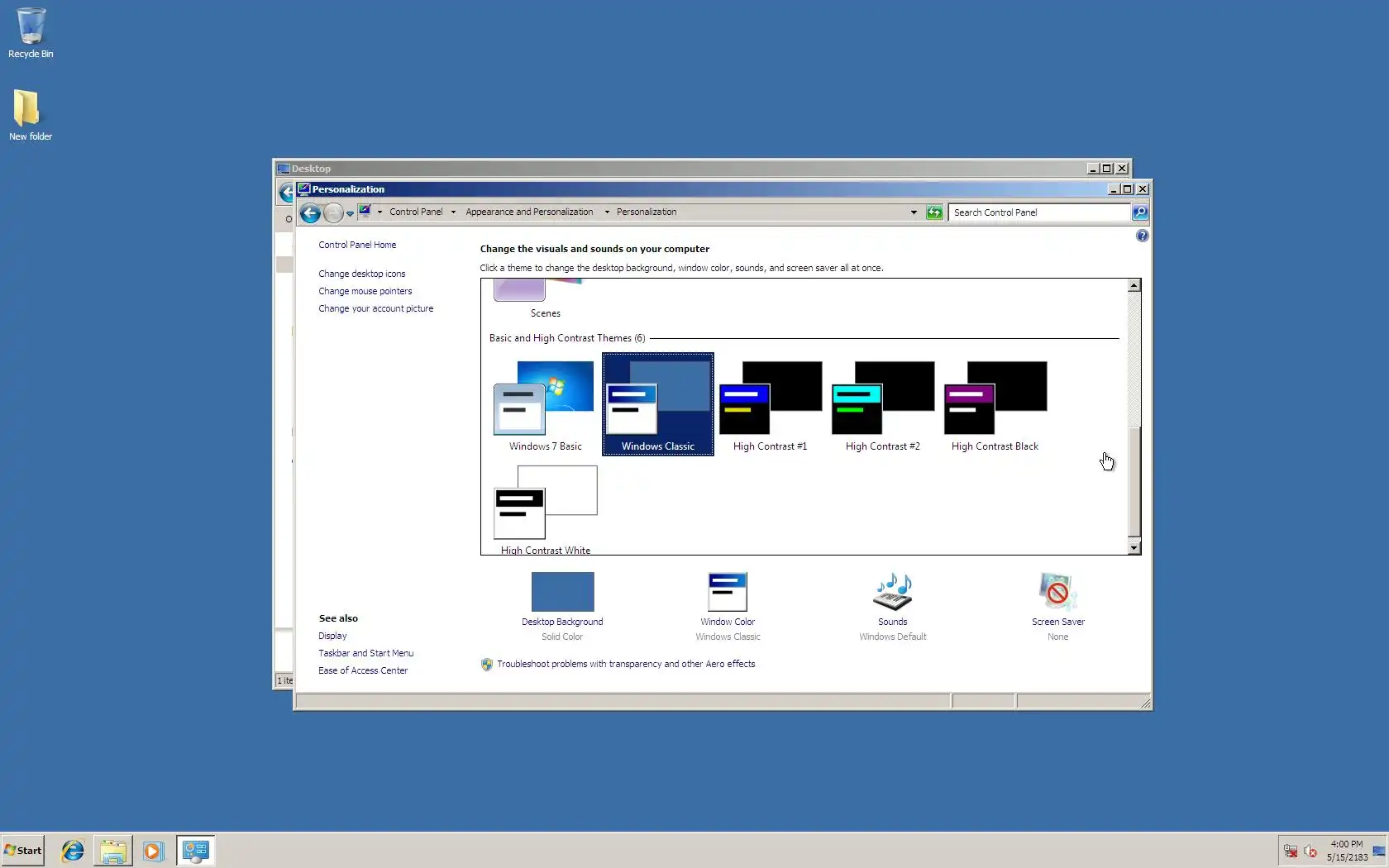Screen dimensions: 1389x868
Task: Click the volume tray icon
Action: coord(1310,851)
